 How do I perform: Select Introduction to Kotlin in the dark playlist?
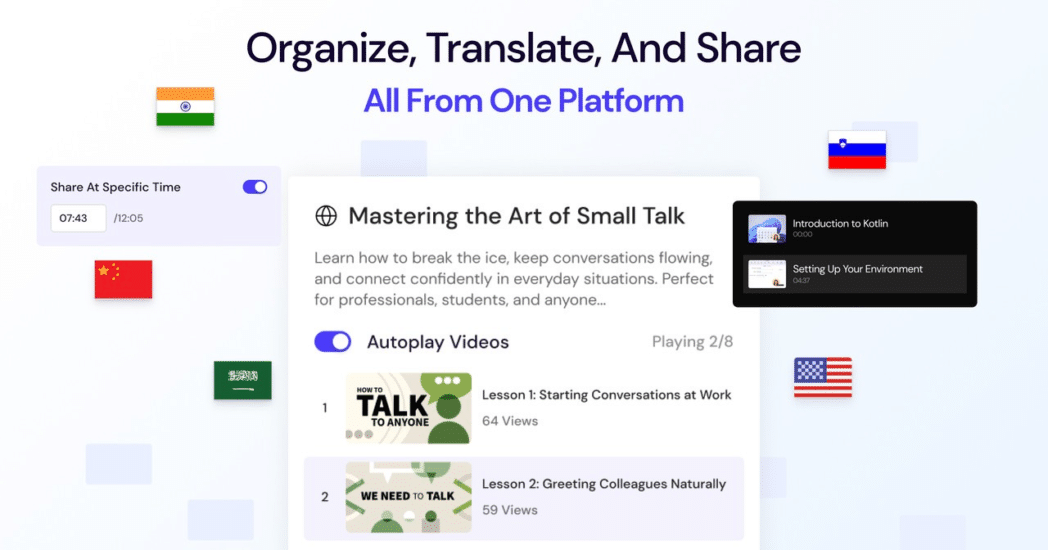point(840,224)
